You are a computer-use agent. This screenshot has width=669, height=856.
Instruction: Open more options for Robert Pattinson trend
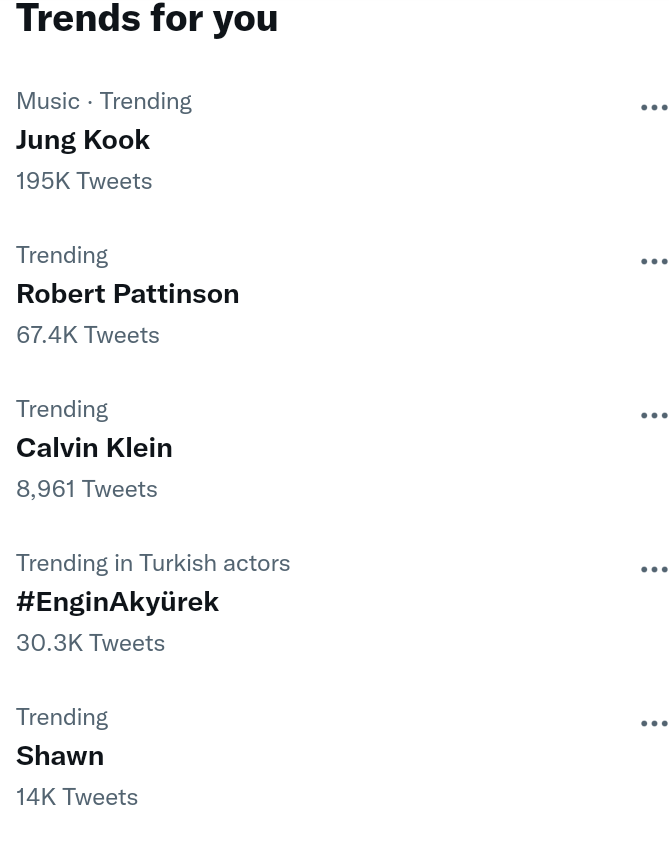654,261
